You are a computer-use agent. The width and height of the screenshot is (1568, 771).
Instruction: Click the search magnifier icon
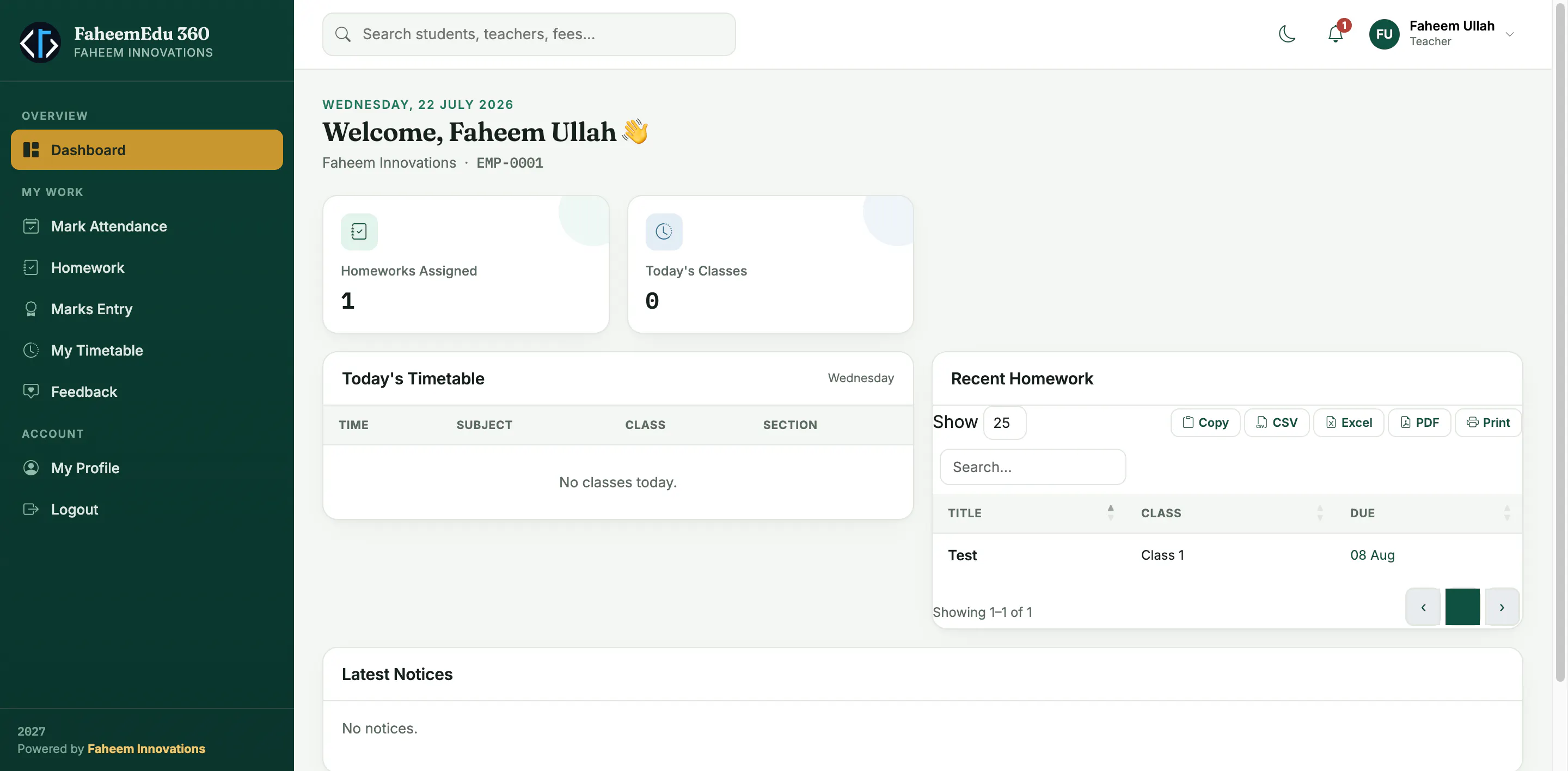pos(344,34)
